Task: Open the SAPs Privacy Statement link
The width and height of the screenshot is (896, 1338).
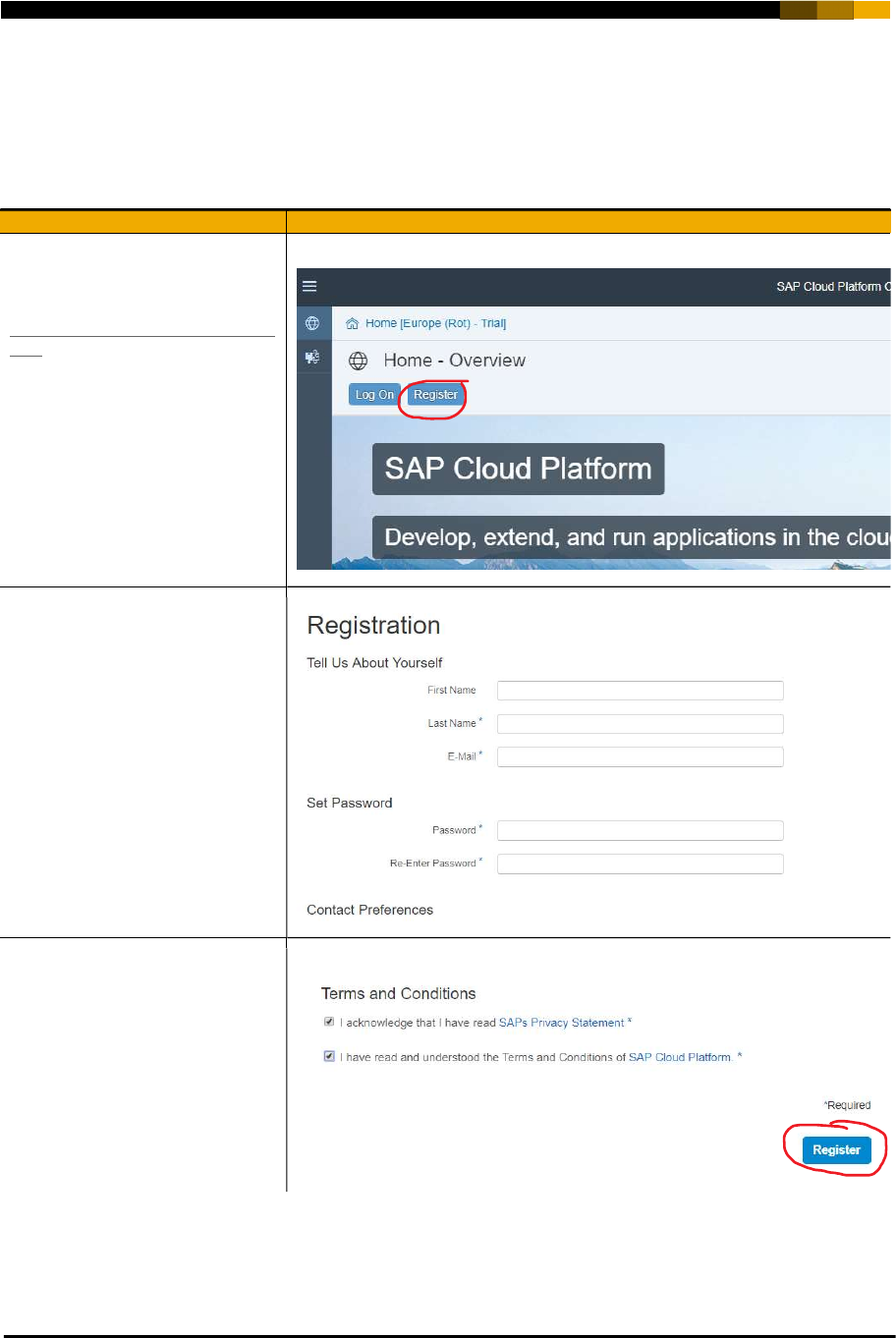Action: tap(561, 1023)
